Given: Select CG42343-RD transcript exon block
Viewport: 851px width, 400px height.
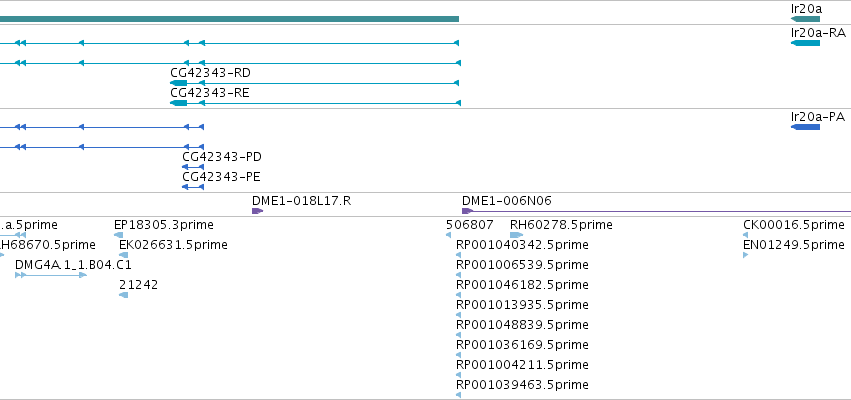Looking at the screenshot, I should 179,83.
